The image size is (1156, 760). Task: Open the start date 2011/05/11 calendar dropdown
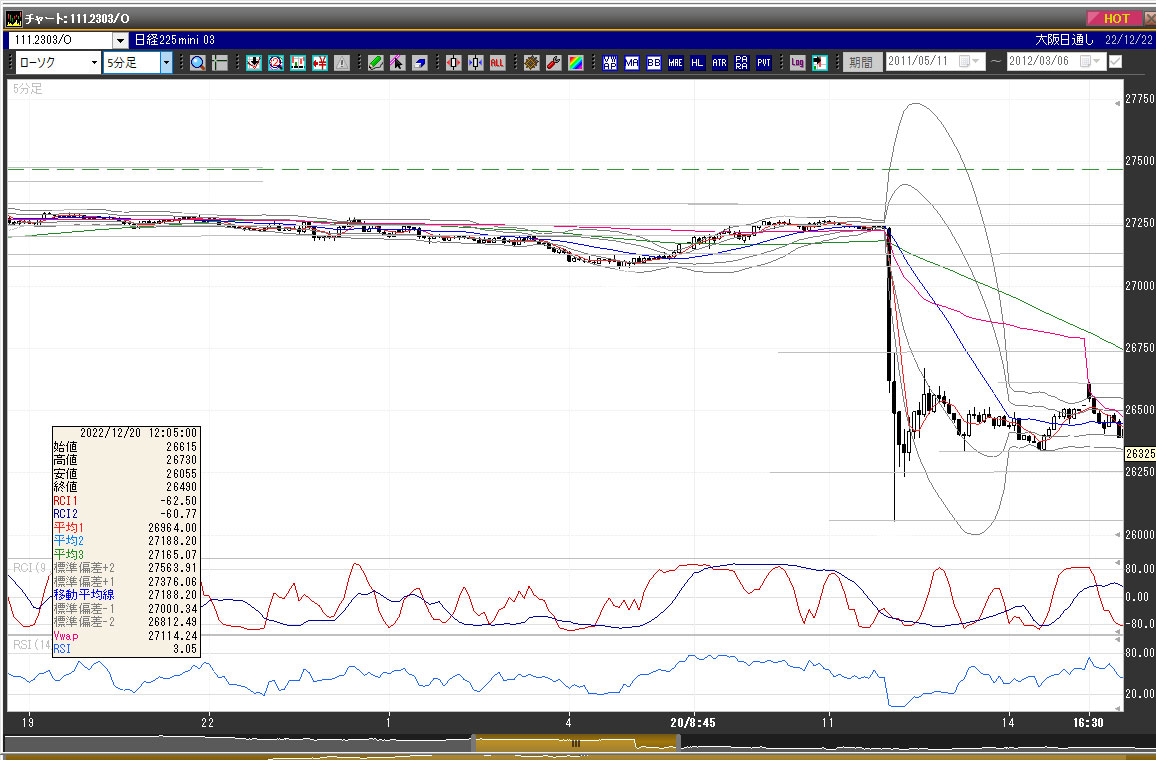tap(969, 61)
